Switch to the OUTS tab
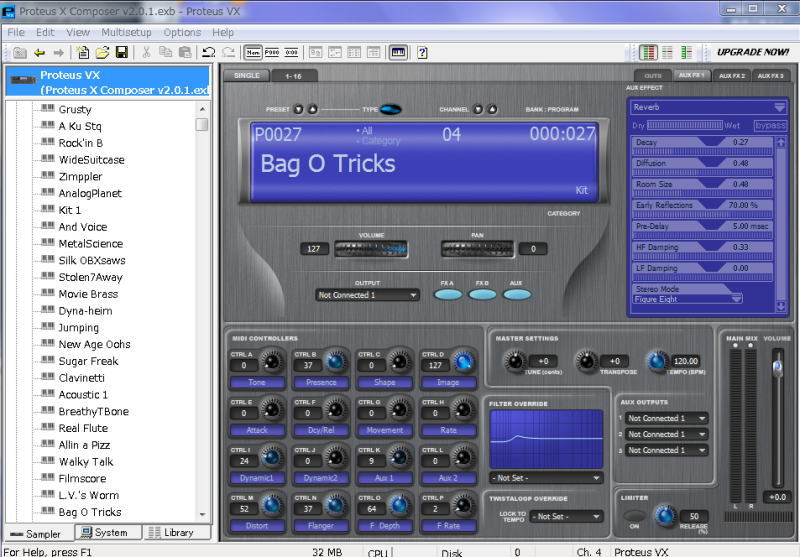This screenshot has width=800, height=557. (x=653, y=75)
